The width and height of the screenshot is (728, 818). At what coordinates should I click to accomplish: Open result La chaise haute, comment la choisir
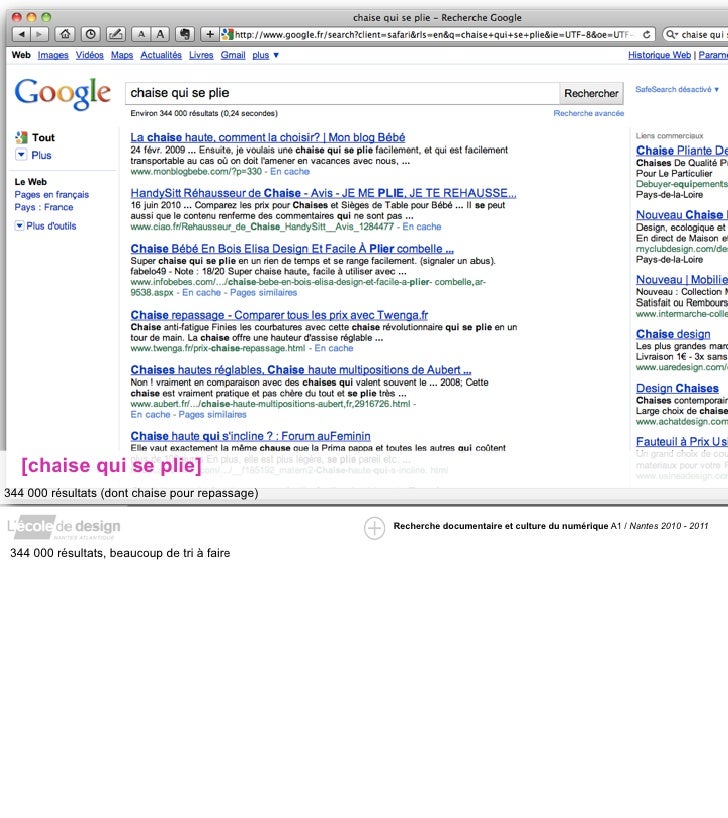coord(268,137)
